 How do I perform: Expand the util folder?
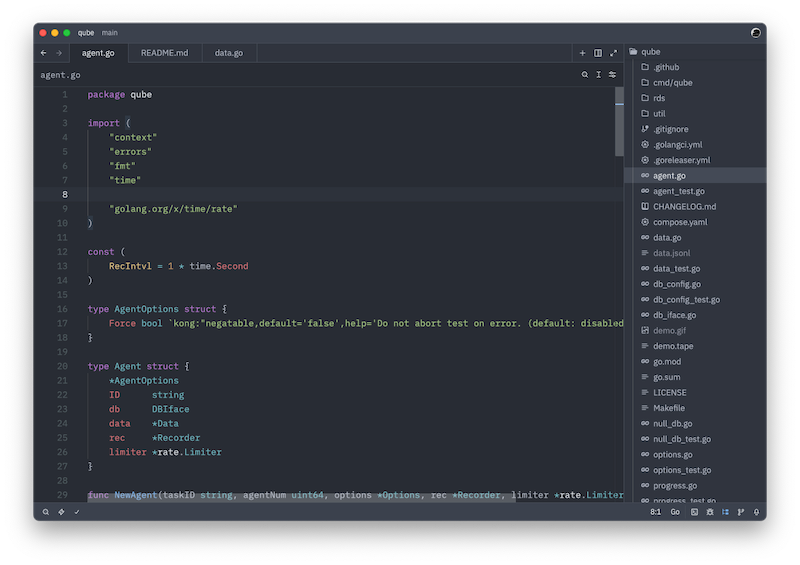695,113
